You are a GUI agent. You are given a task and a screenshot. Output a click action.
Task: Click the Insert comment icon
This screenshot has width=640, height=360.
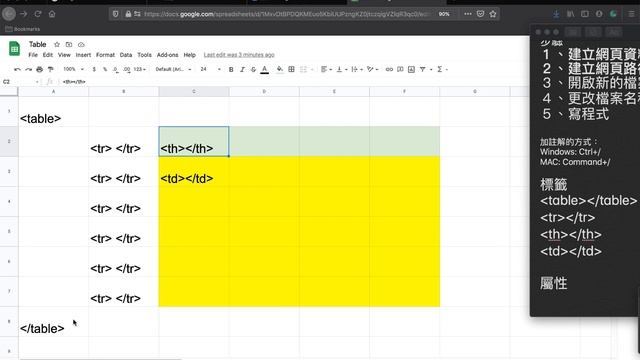[400, 69]
